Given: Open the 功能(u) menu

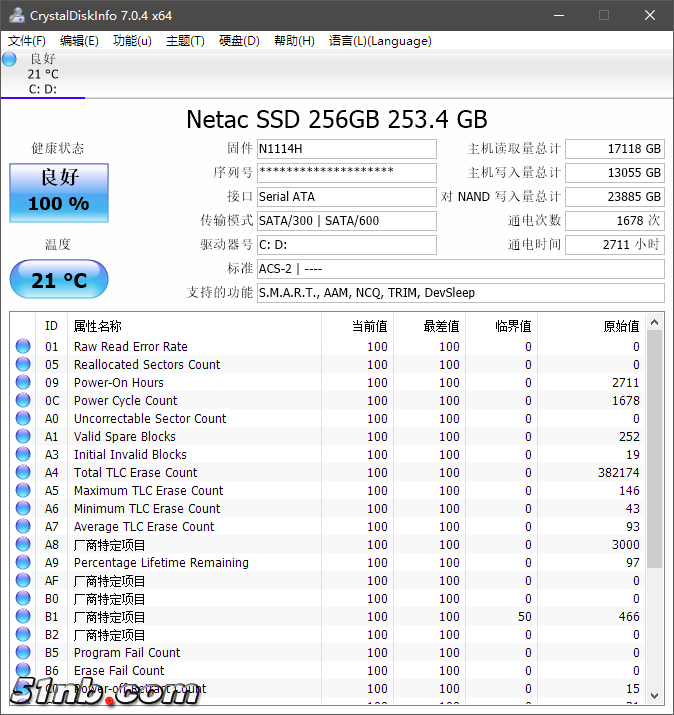Looking at the screenshot, I should [x=132, y=41].
